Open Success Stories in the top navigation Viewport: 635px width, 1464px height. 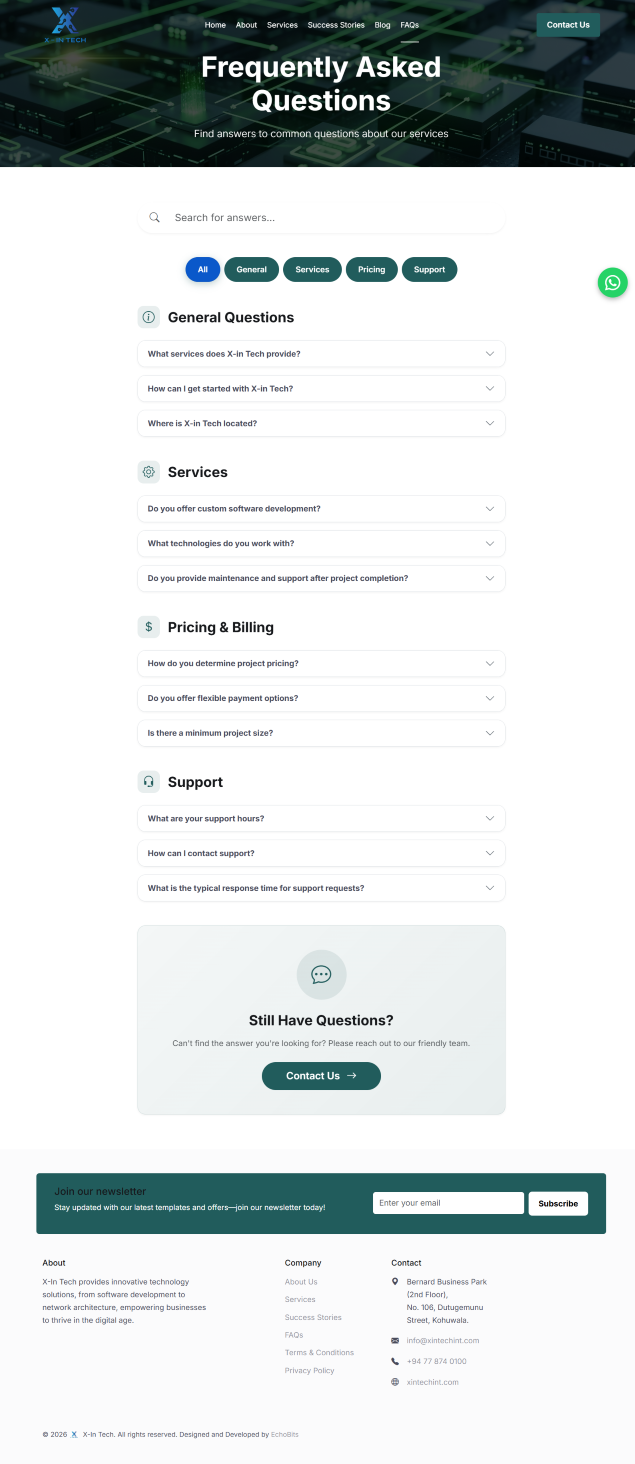336,25
